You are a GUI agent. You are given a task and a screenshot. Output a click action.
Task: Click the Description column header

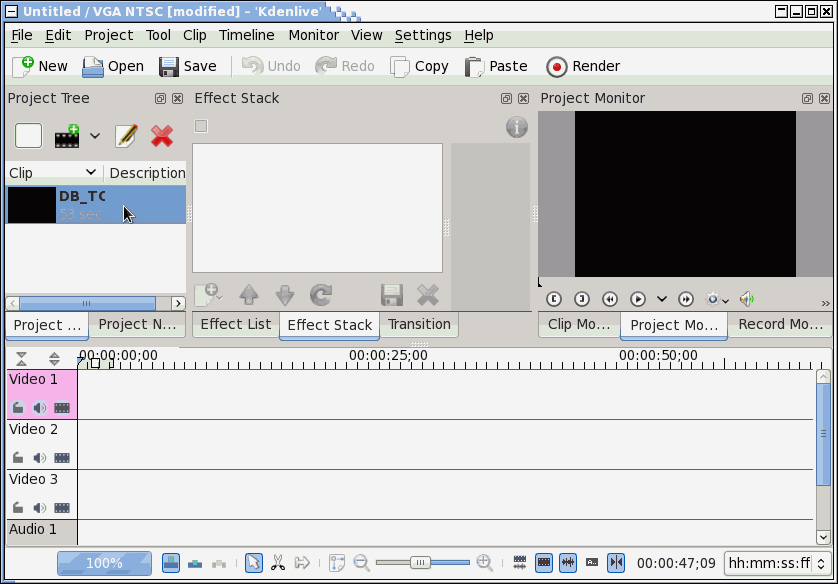[147, 173]
